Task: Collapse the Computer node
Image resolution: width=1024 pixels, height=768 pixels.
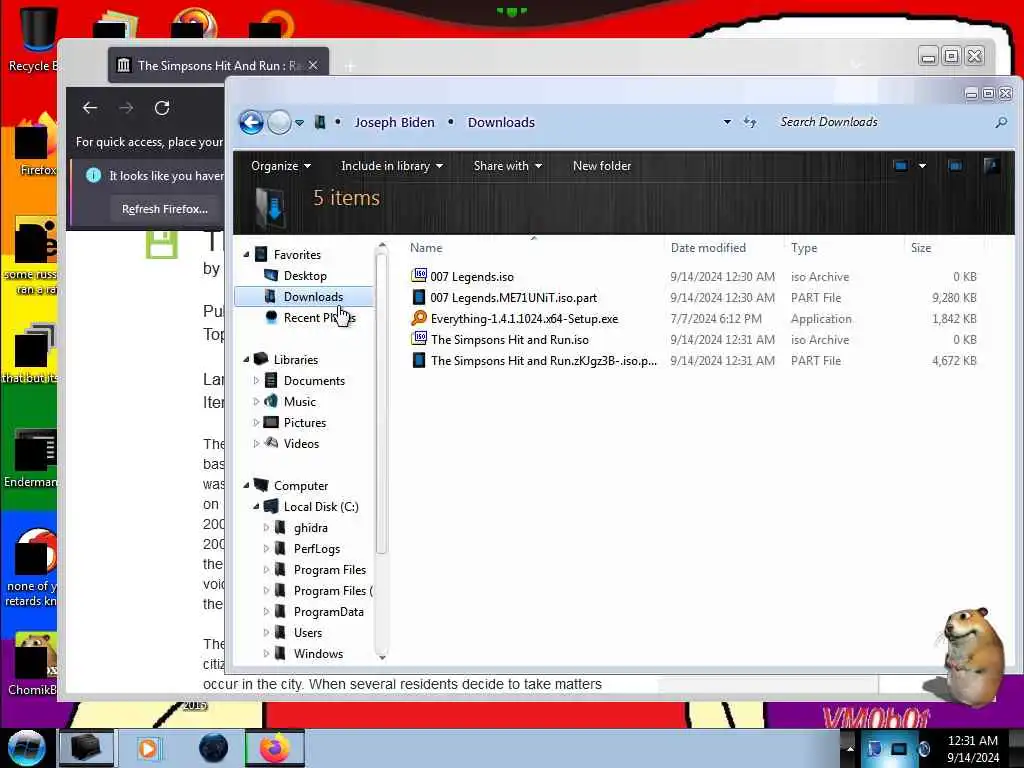Action: (246, 485)
